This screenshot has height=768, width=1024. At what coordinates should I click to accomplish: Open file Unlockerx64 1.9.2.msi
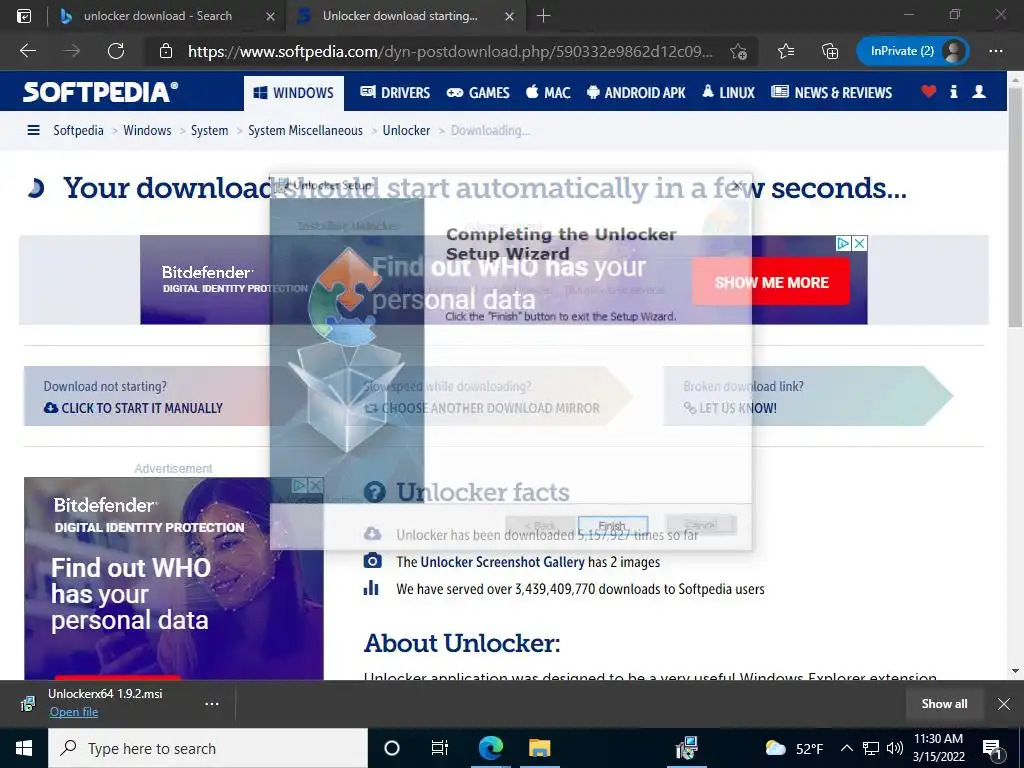pyautogui.click(x=74, y=712)
